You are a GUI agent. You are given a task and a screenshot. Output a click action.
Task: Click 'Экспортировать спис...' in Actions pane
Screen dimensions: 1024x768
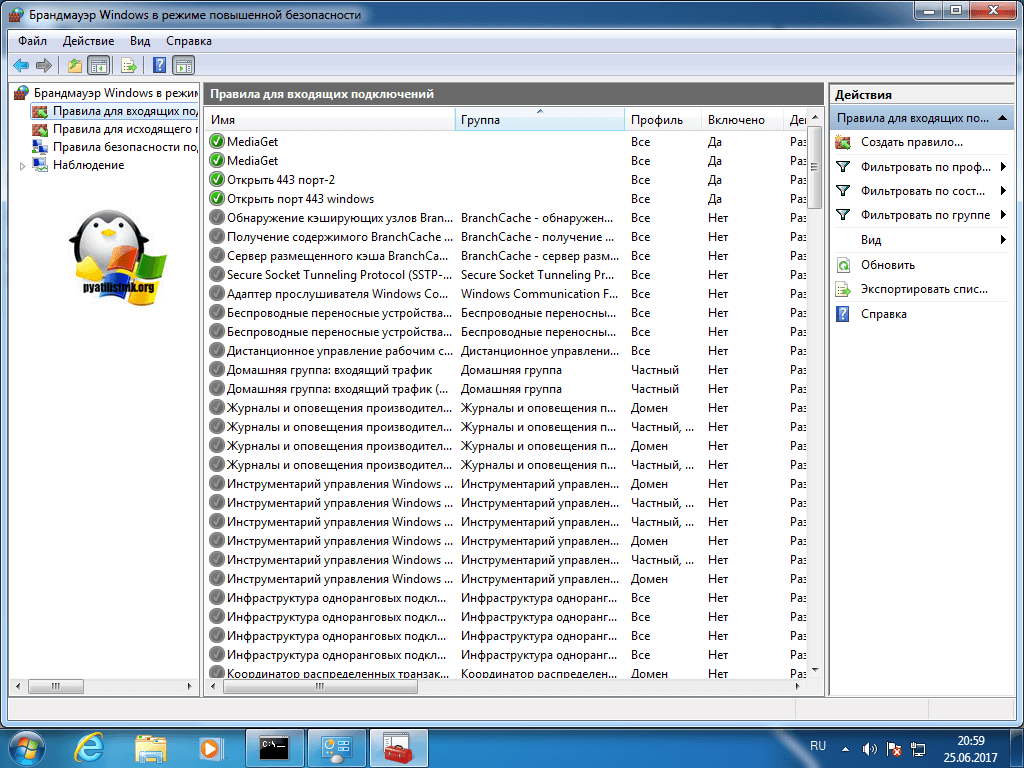pyautogui.click(x=924, y=289)
